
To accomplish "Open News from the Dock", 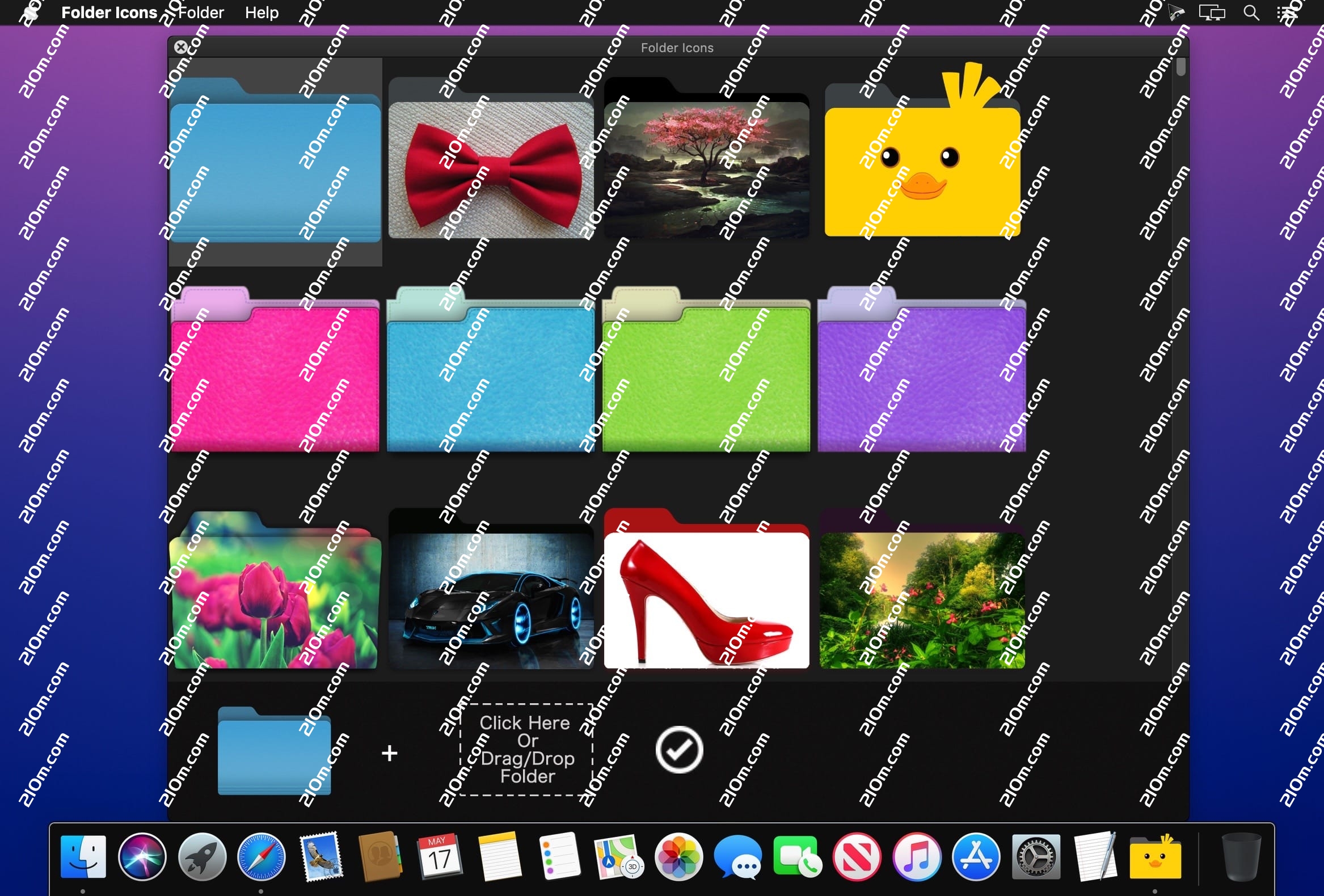I will tap(856, 857).
